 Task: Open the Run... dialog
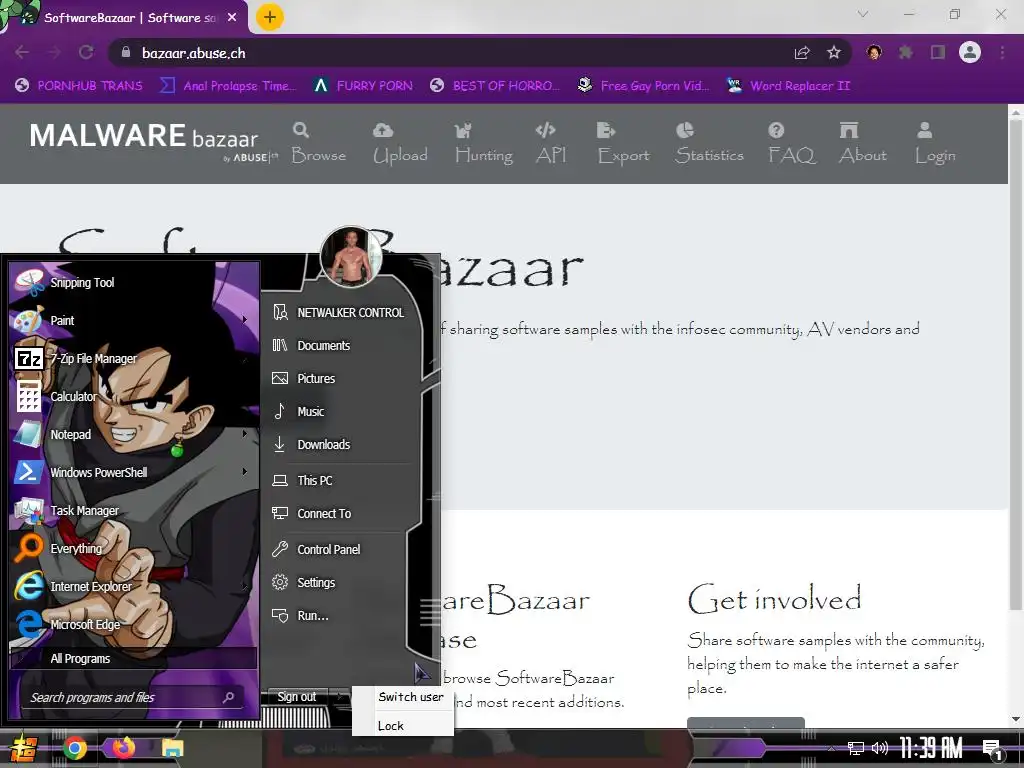(340, 615)
